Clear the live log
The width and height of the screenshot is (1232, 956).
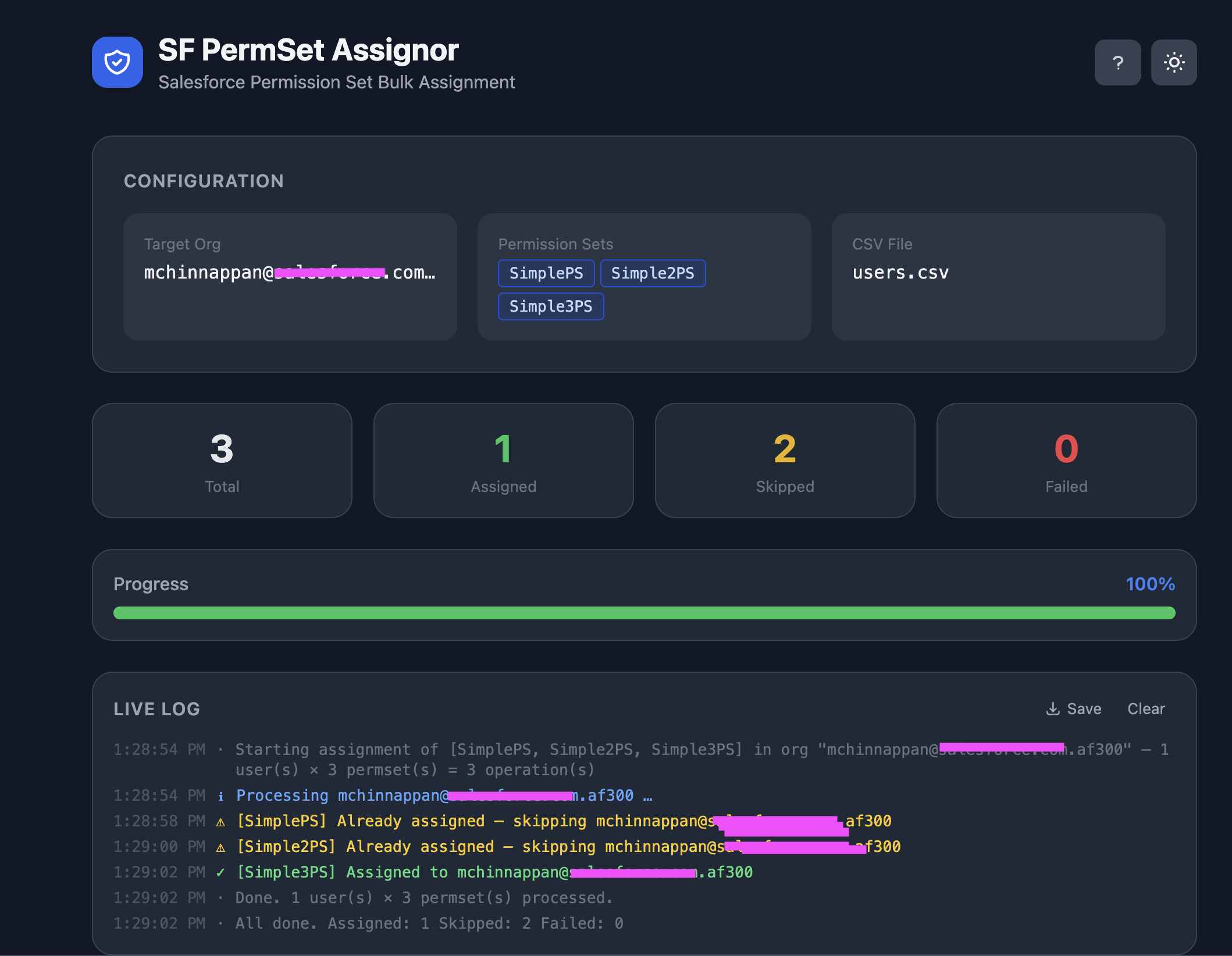(1146, 709)
